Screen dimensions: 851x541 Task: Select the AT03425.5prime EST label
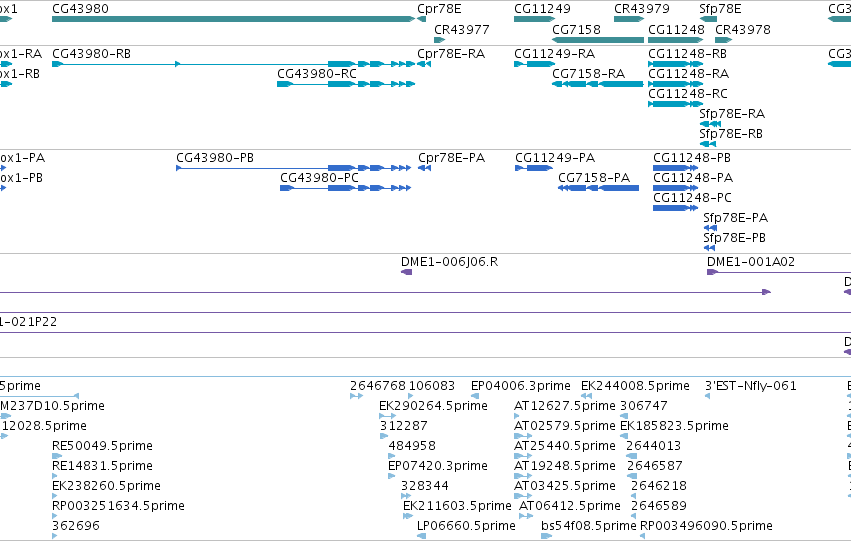[x=564, y=486]
